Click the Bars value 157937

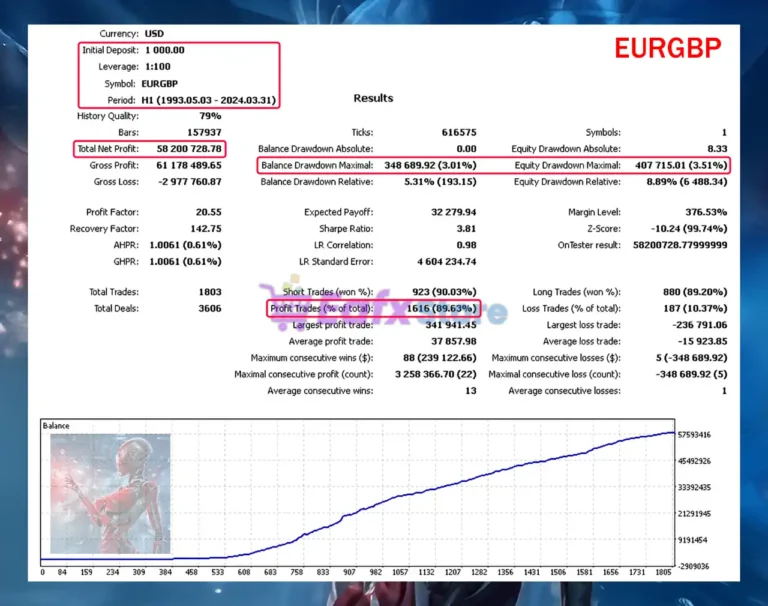click(x=204, y=132)
